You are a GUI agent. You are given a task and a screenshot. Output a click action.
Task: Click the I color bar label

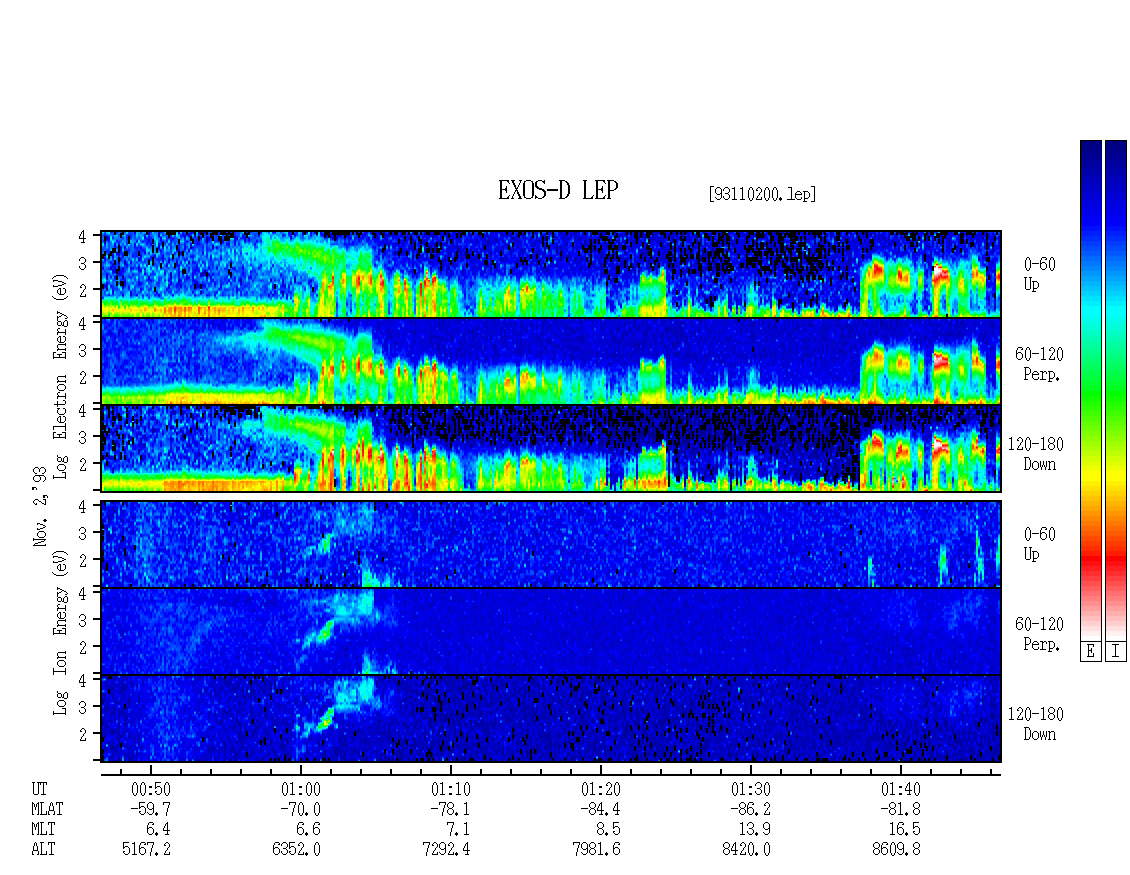point(1116,652)
